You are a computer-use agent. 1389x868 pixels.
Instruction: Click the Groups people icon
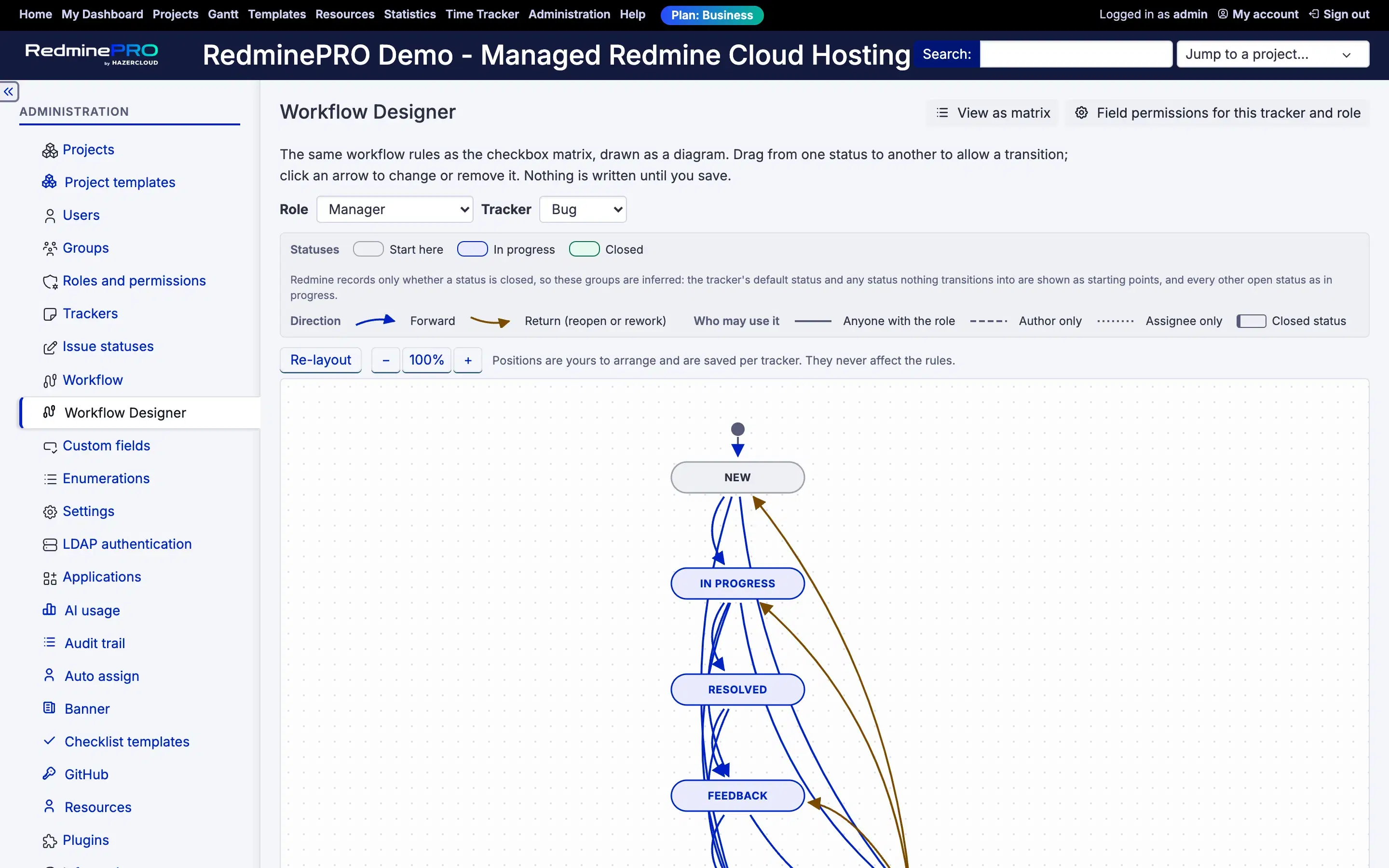pyautogui.click(x=50, y=248)
